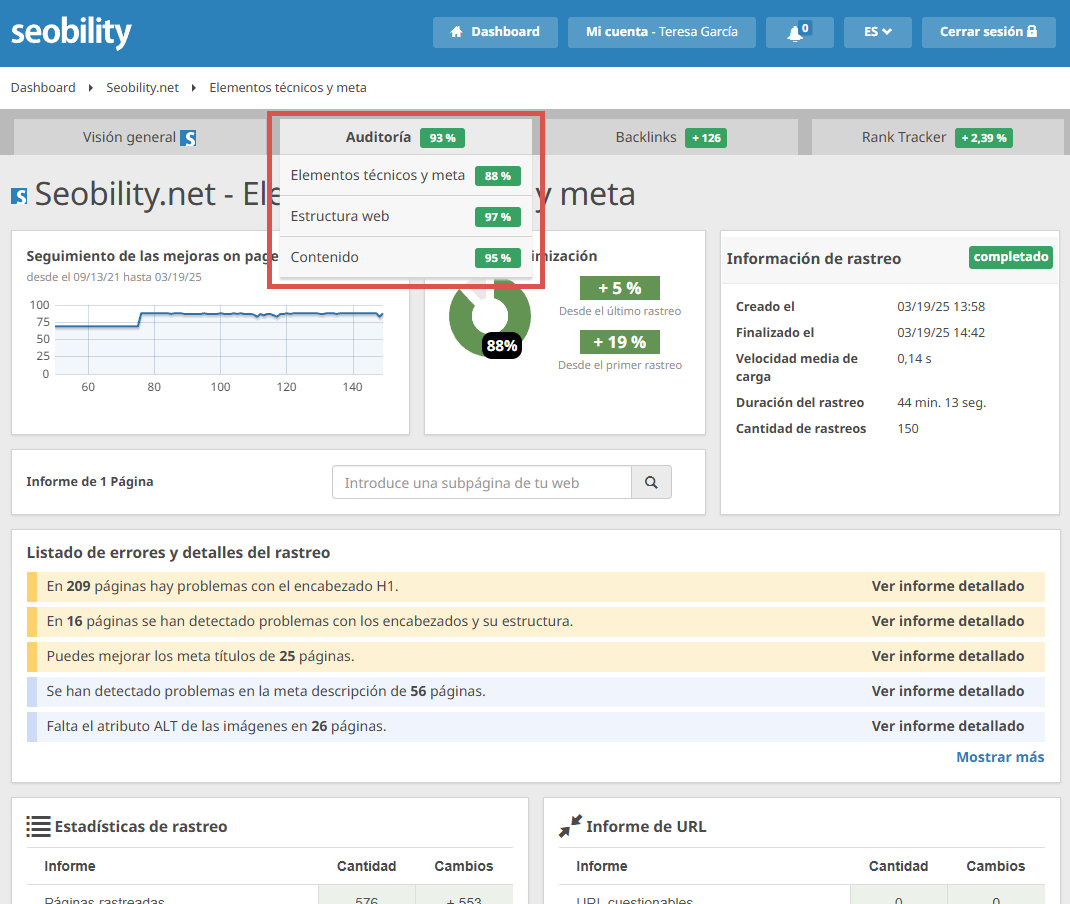Open detailed report for meta descripción problems

[948, 691]
